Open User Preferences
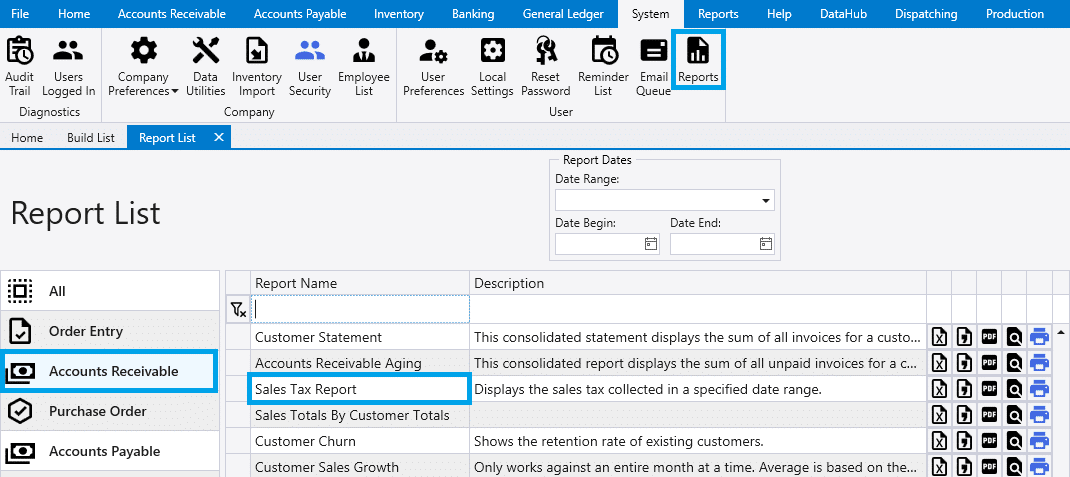This screenshot has height=477, width=1070. pyautogui.click(x=433, y=66)
